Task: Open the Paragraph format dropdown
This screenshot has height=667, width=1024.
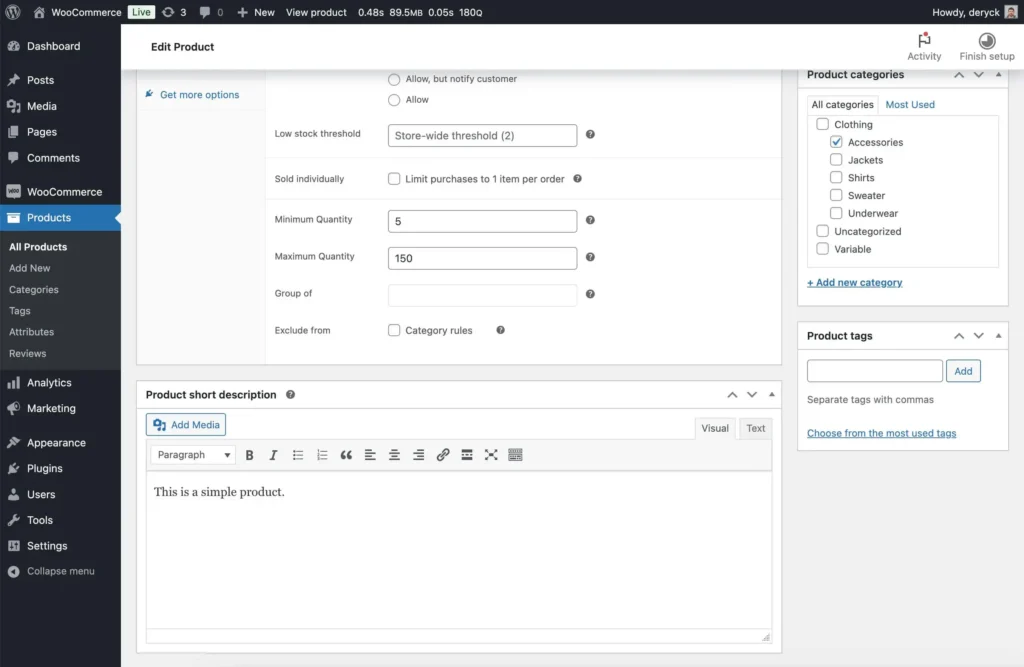Action: pos(193,455)
